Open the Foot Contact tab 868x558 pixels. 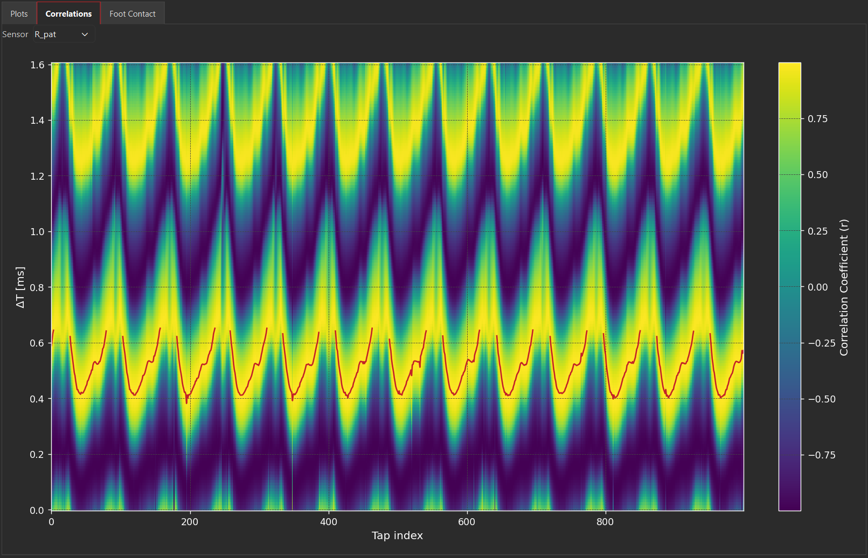point(132,13)
